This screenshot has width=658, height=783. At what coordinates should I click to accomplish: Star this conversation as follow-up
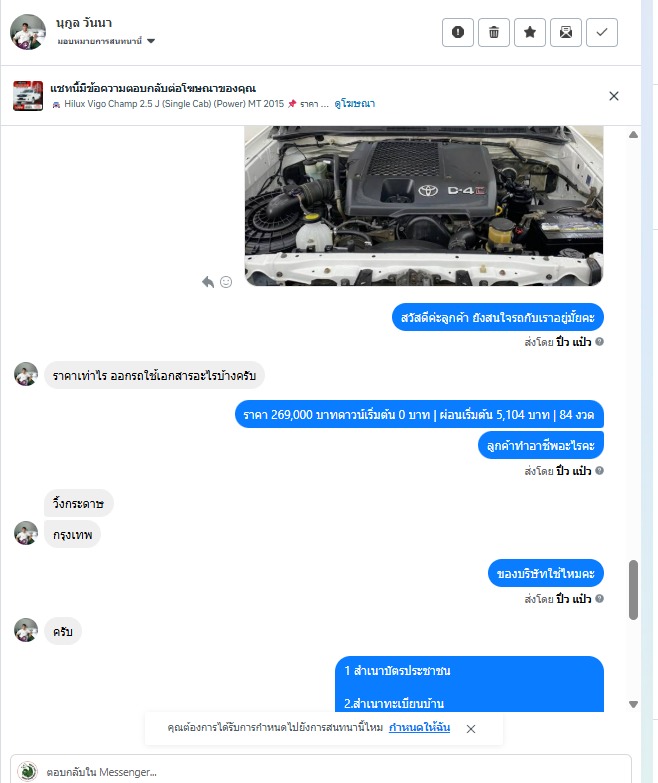click(530, 32)
